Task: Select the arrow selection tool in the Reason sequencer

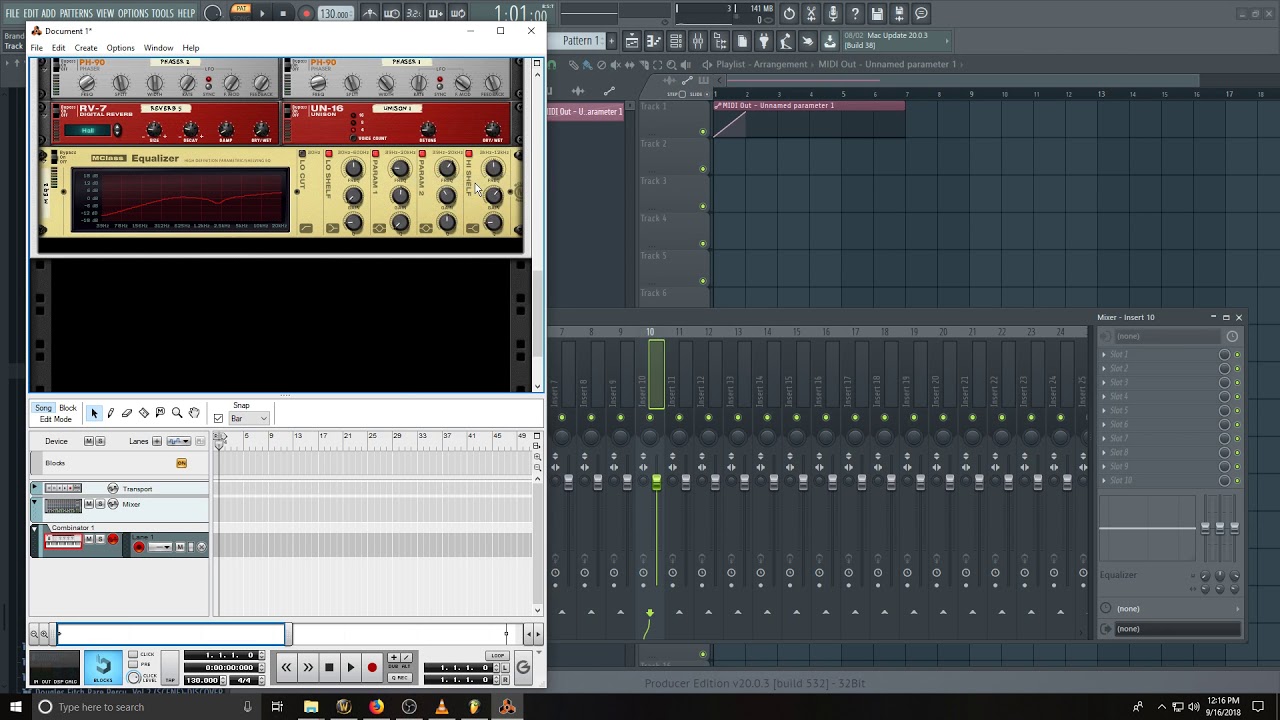Action: pyautogui.click(x=94, y=413)
